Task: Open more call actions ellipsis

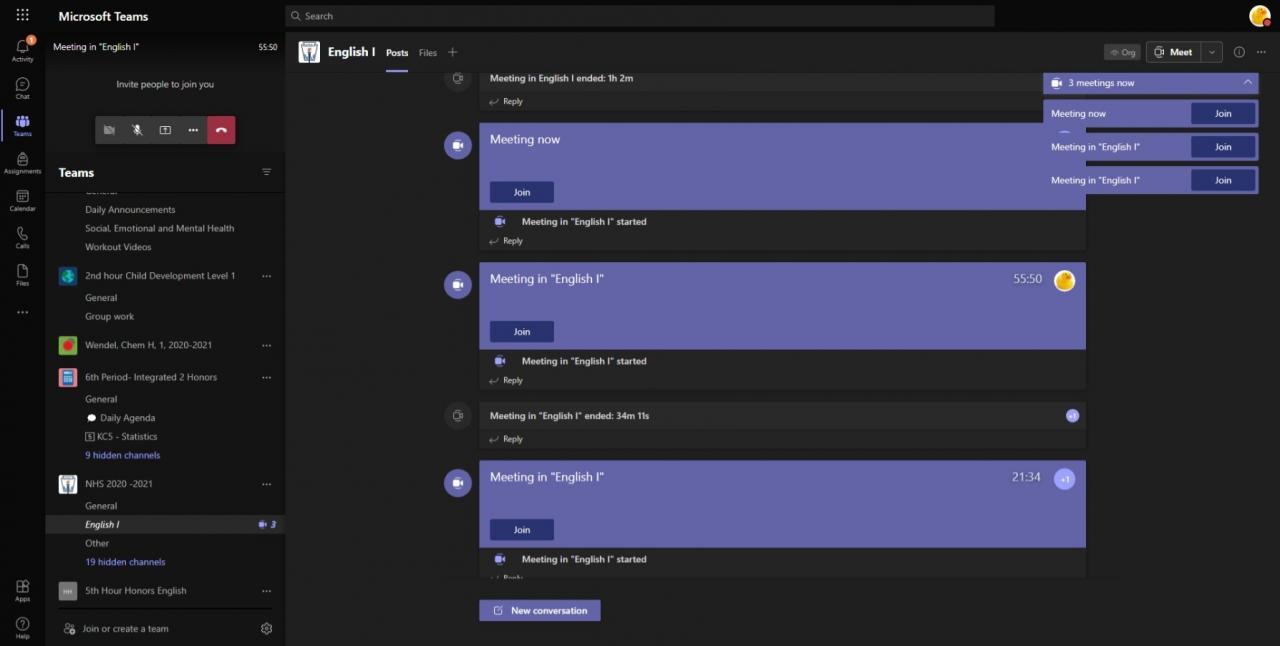Action: pyautogui.click(x=193, y=130)
